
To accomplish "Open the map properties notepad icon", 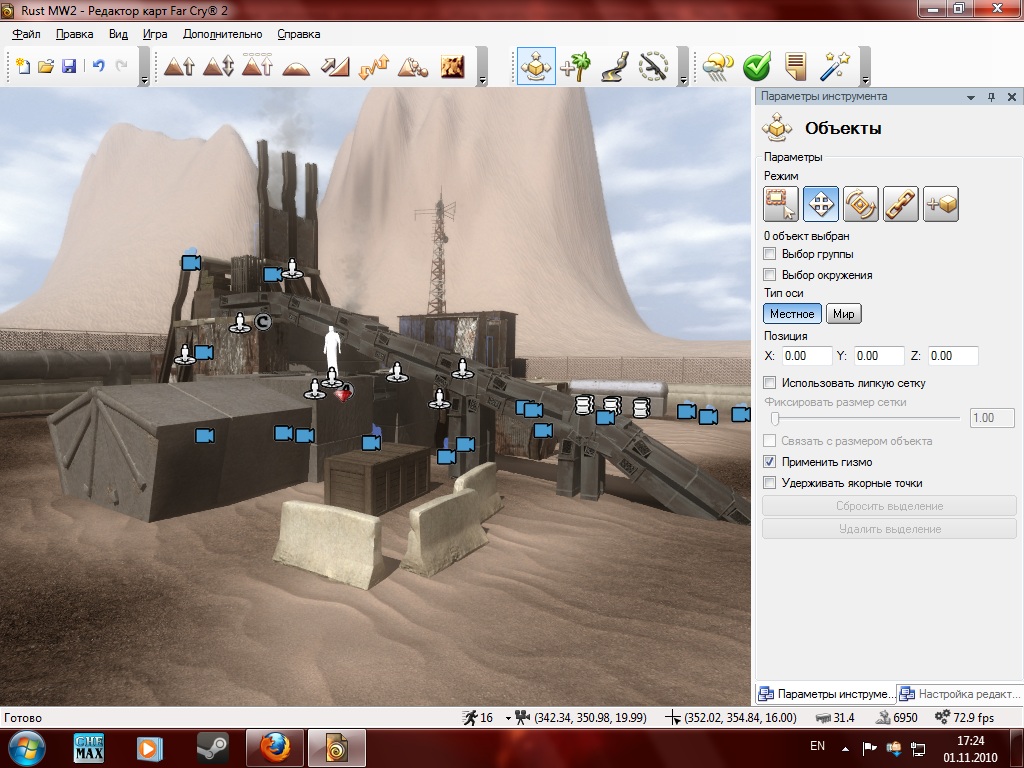I will (x=795, y=66).
